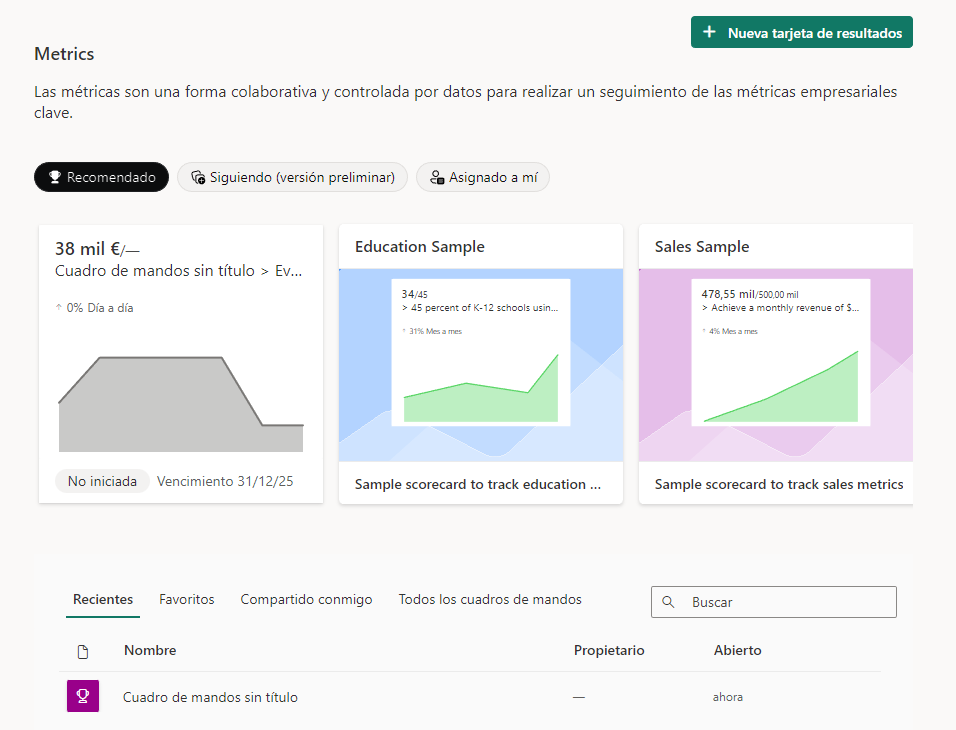Image resolution: width=956 pixels, height=730 pixels.
Task: Click the Siguiendo filter icon
Action: pyautogui.click(x=198, y=178)
